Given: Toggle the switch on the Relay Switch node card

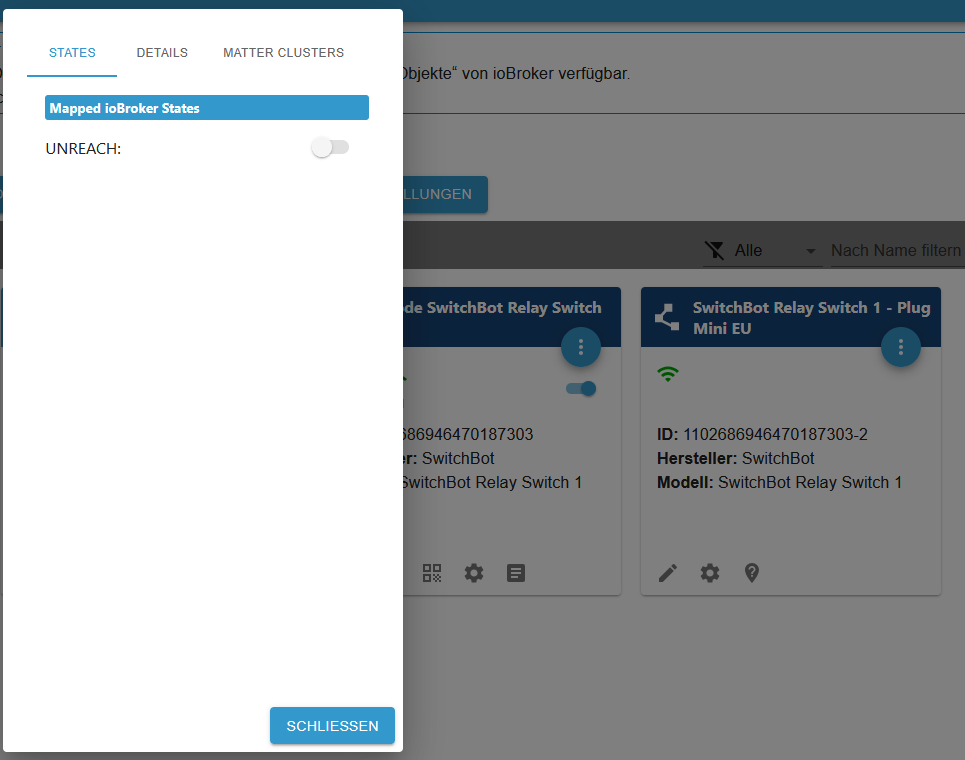Looking at the screenshot, I should tap(581, 388).
